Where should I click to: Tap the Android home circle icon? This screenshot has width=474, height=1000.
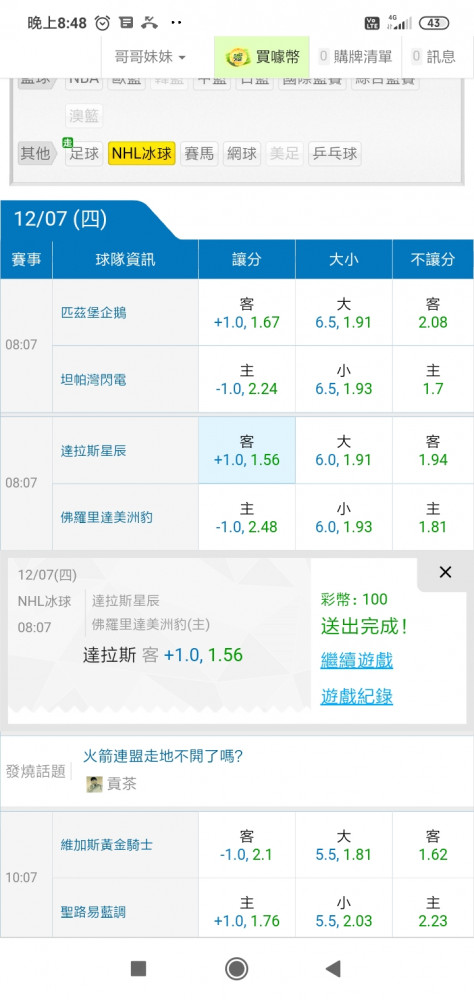(237, 969)
